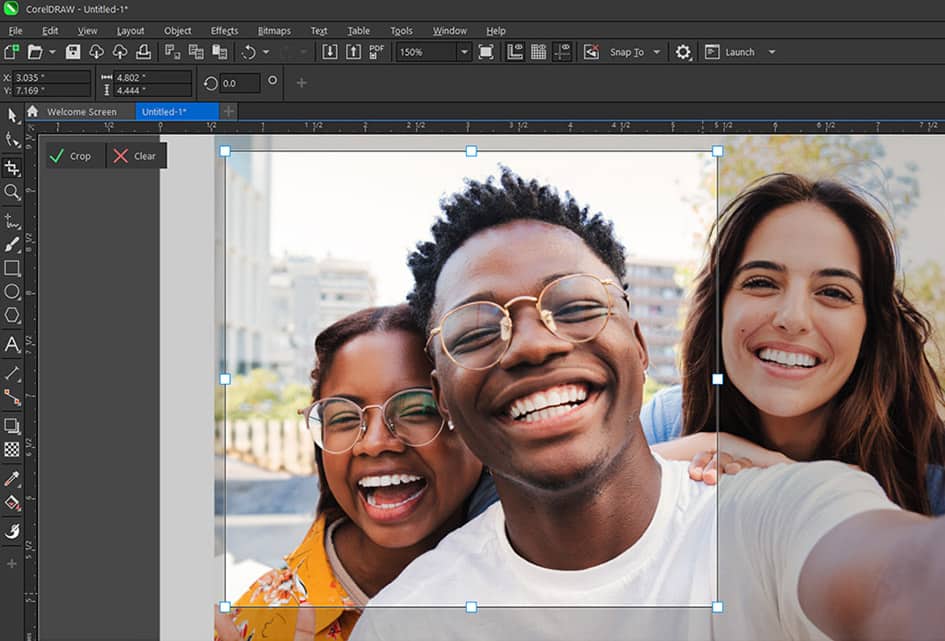Toggle show guidelines button

pyautogui.click(x=562, y=52)
